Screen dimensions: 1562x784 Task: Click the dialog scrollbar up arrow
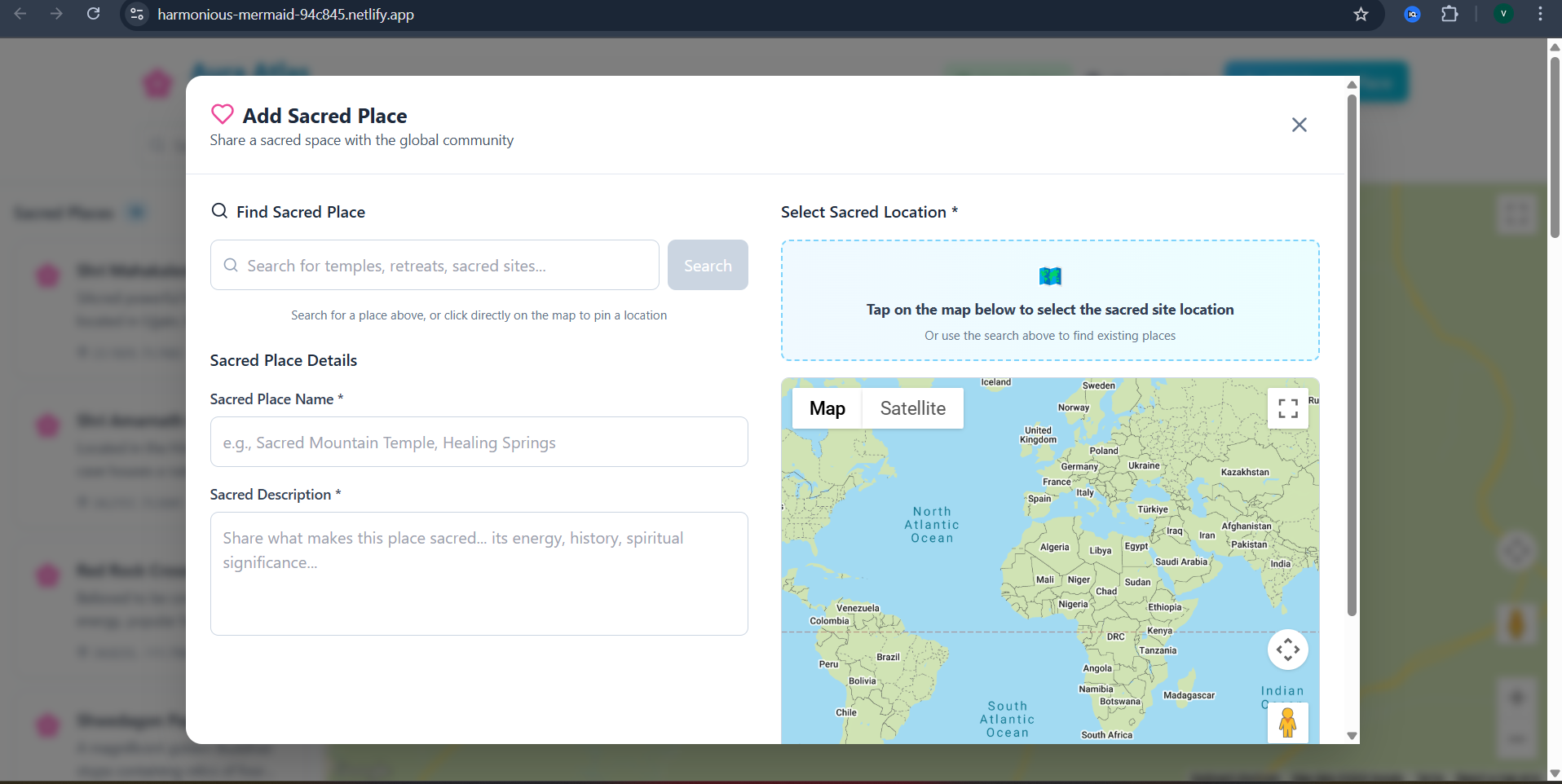1352,85
